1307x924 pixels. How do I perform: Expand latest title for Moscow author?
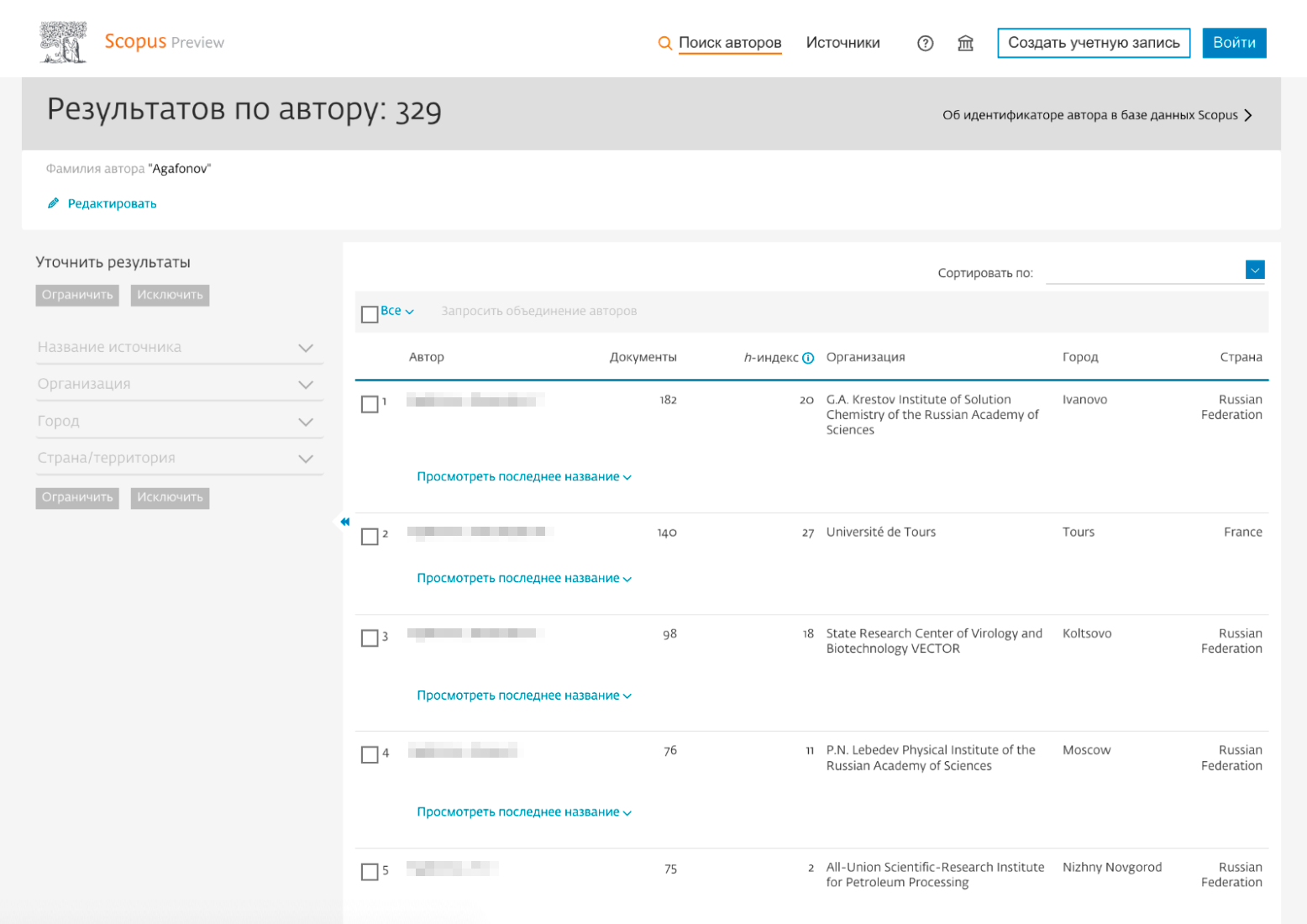coord(524,812)
